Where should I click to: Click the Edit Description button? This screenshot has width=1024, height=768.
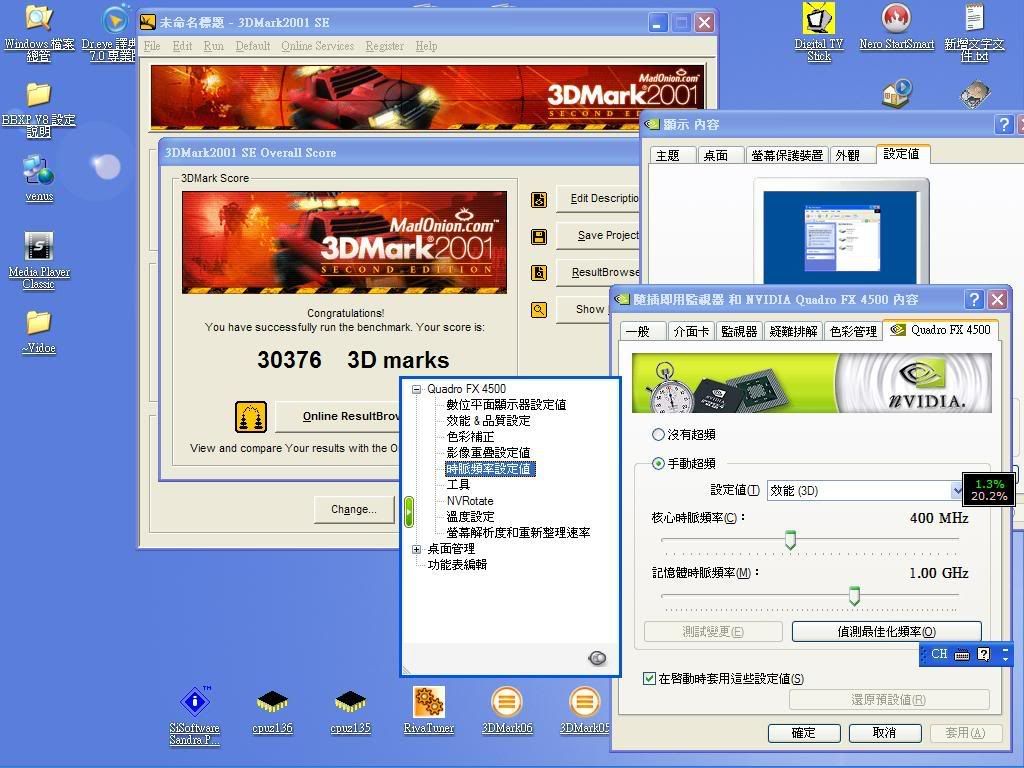tap(598, 199)
